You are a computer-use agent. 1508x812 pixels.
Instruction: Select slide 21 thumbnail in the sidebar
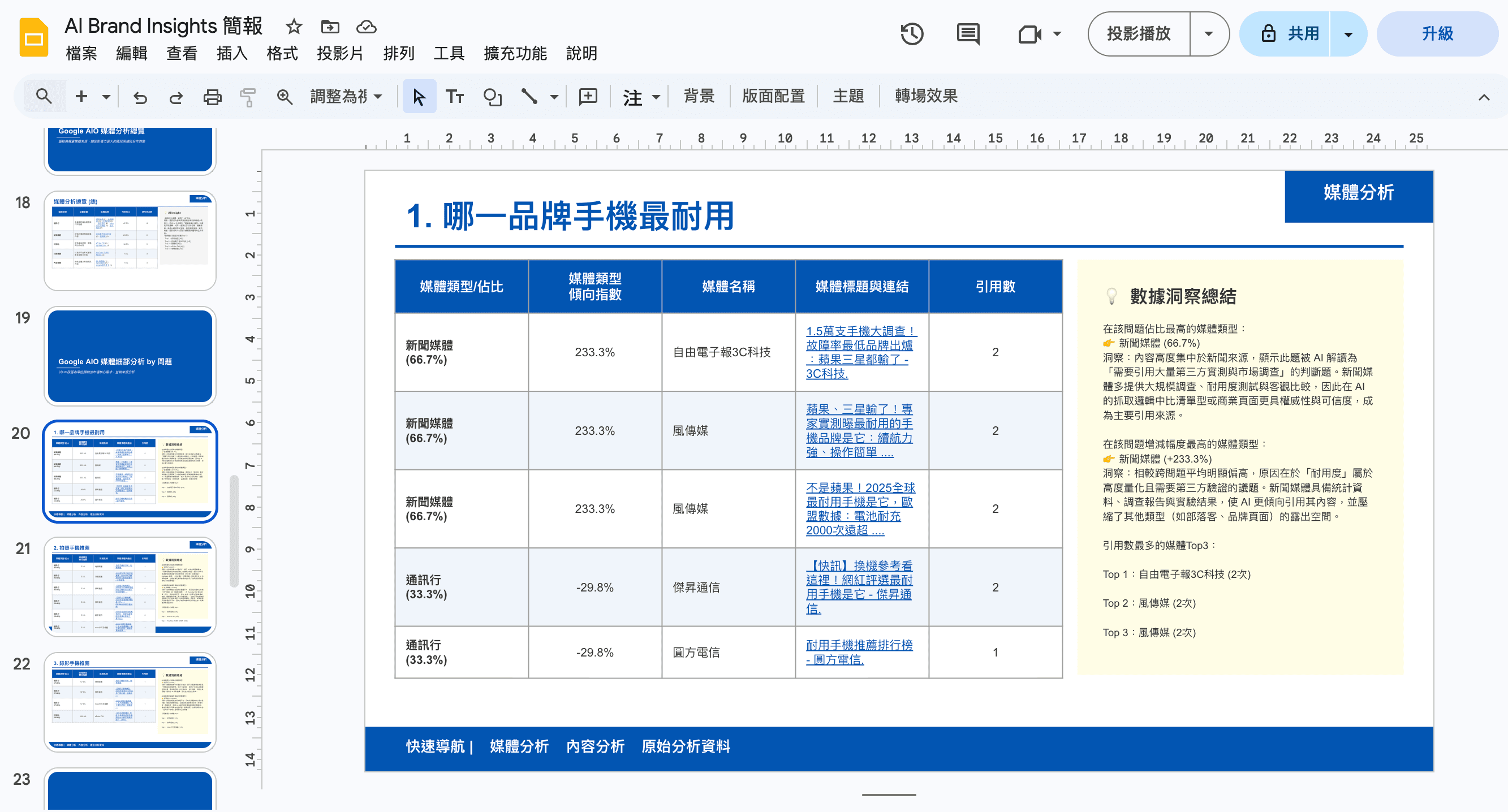(x=130, y=588)
